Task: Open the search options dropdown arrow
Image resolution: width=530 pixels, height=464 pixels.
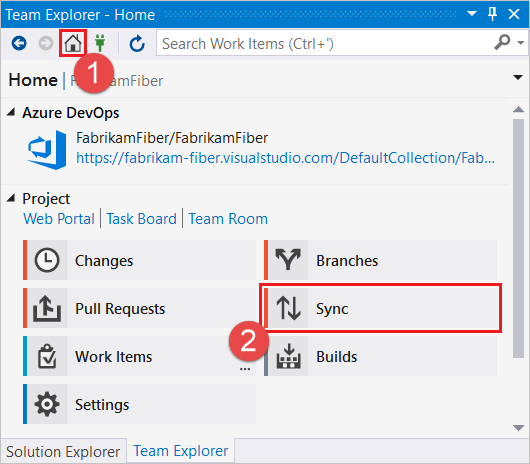Action: [x=521, y=43]
